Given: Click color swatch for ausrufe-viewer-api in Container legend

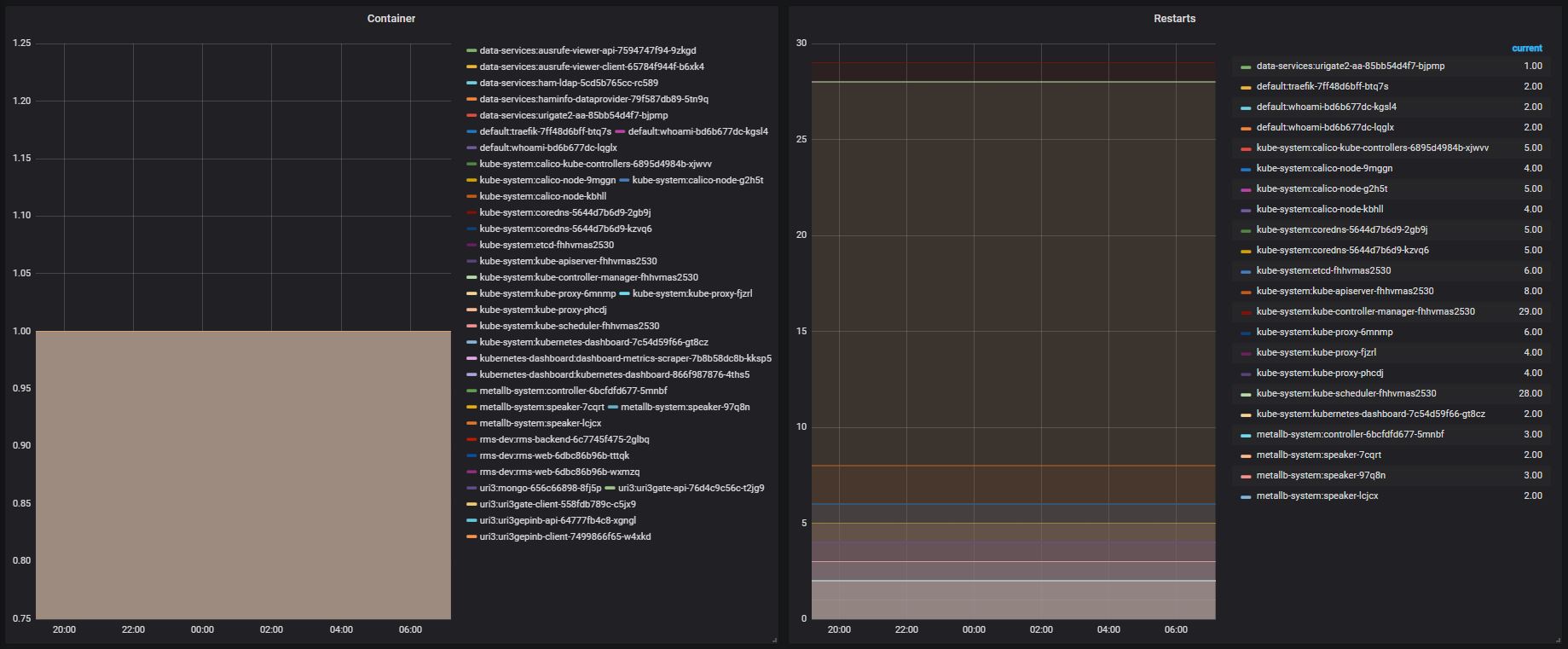Looking at the screenshot, I should (472, 51).
